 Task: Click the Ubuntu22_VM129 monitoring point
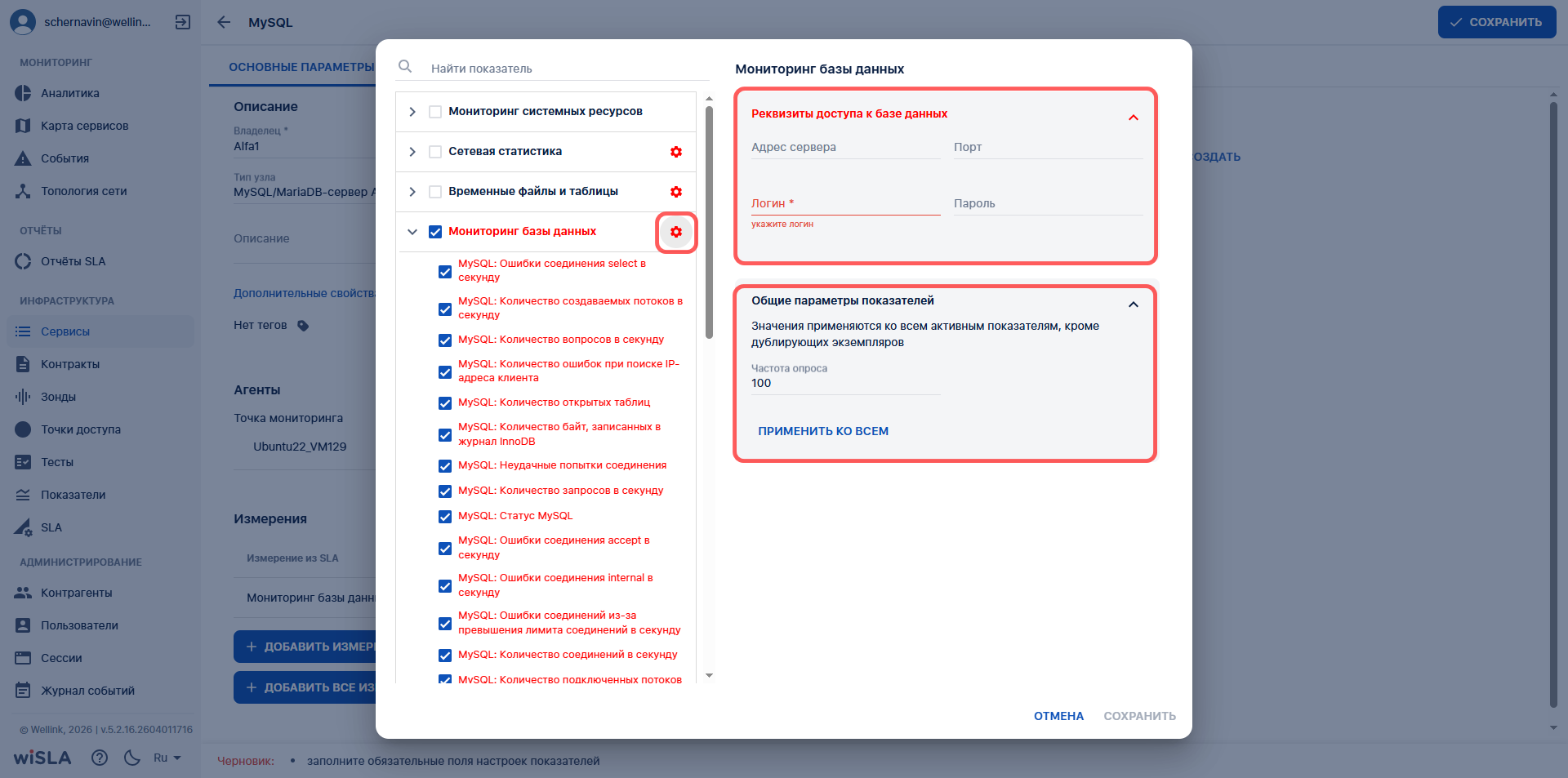(300, 447)
